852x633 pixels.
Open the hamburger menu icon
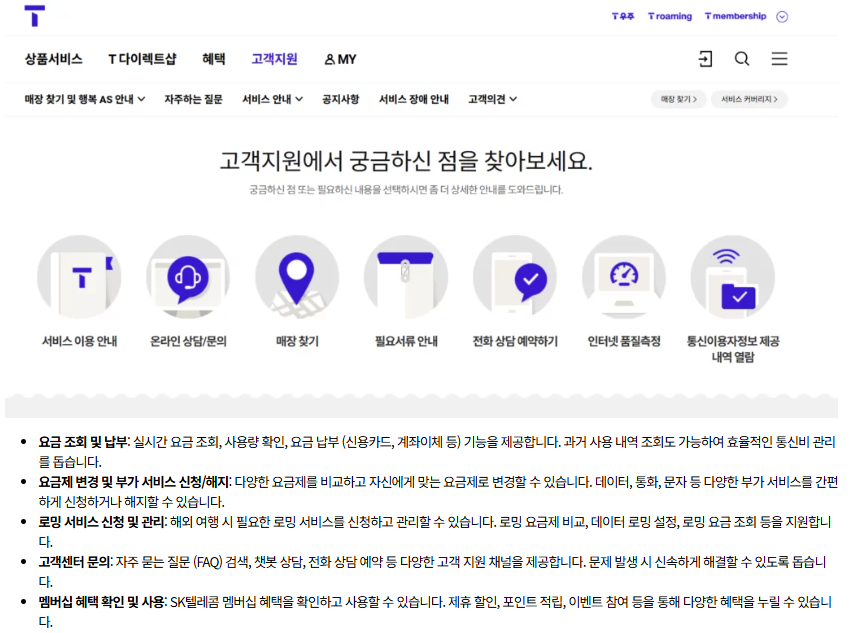[779, 59]
